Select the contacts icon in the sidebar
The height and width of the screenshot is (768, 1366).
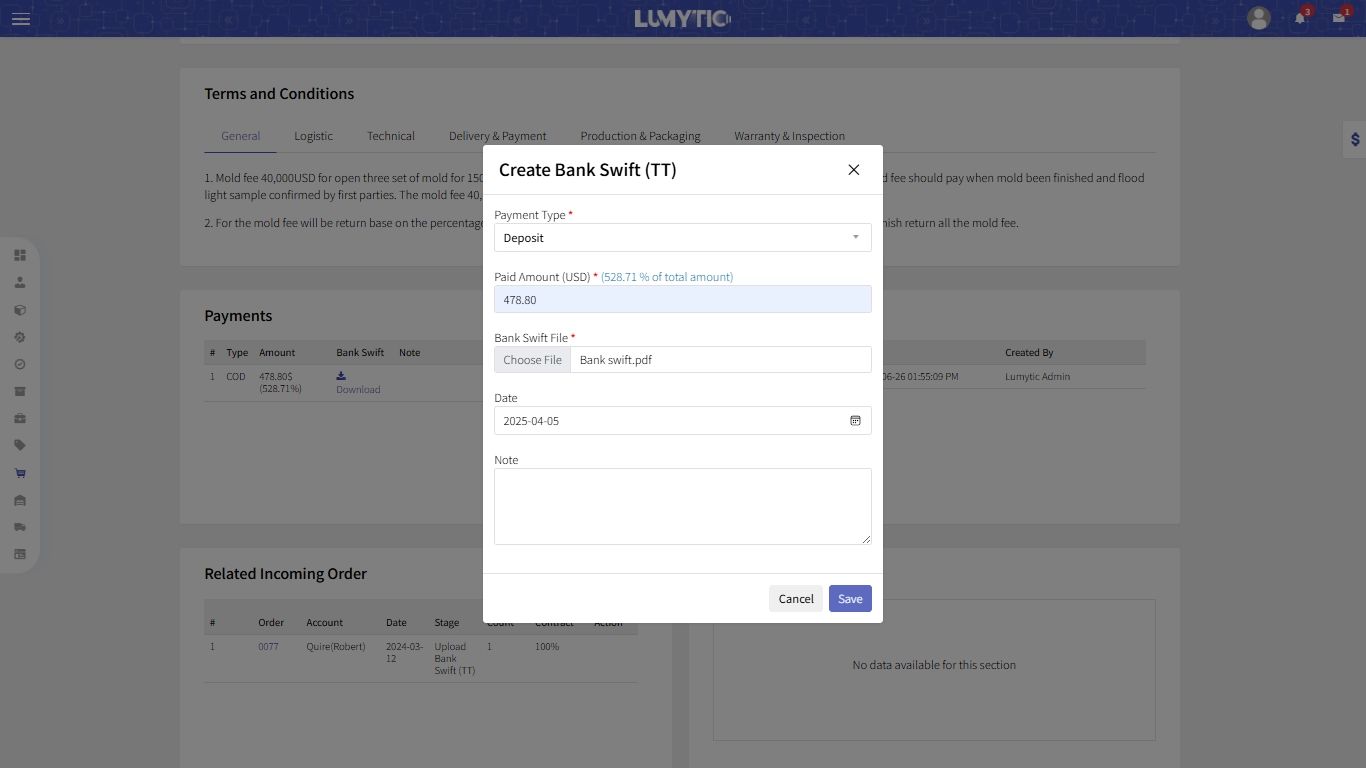pos(20,283)
